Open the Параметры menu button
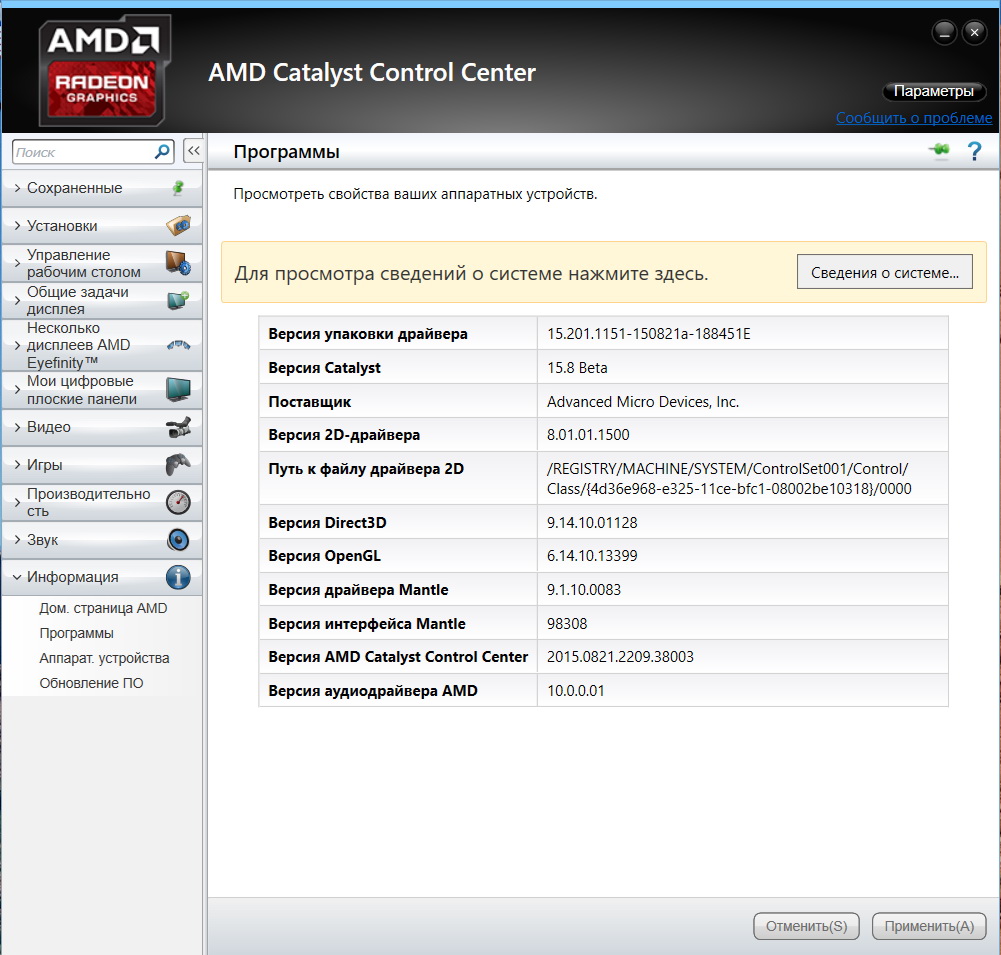 coord(933,91)
